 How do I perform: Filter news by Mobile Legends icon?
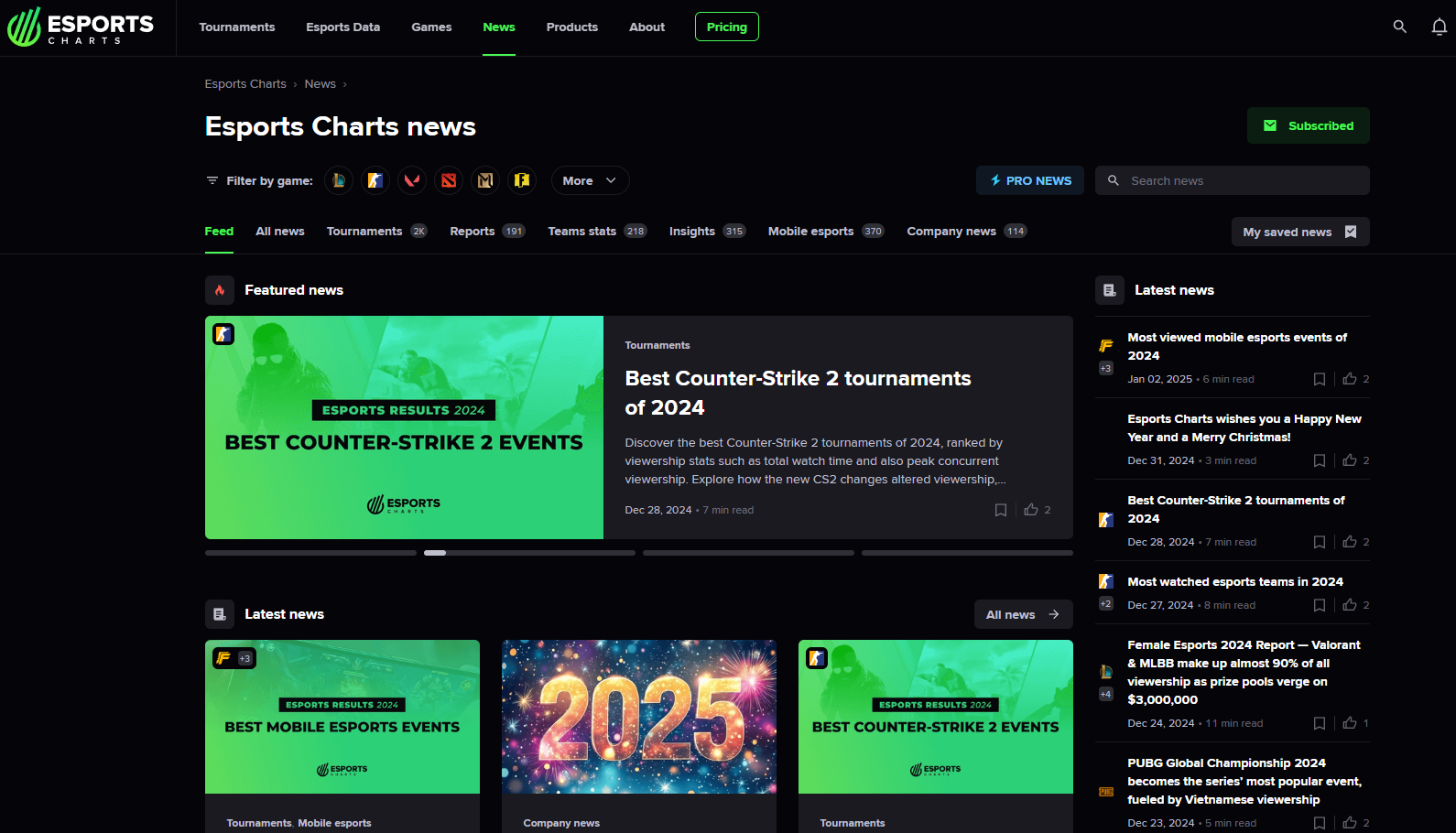[485, 180]
